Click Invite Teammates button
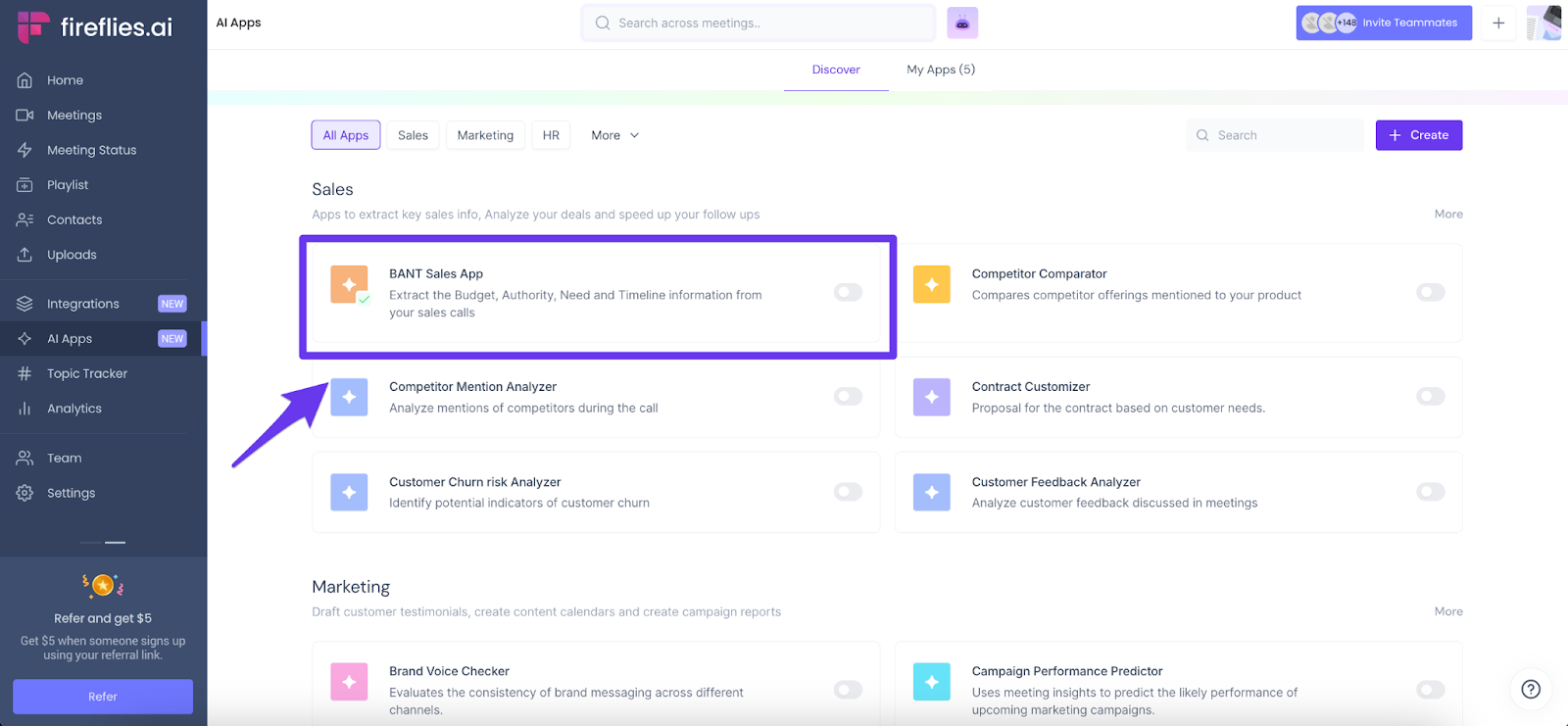1568x726 pixels. click(x=1384, y=23)
